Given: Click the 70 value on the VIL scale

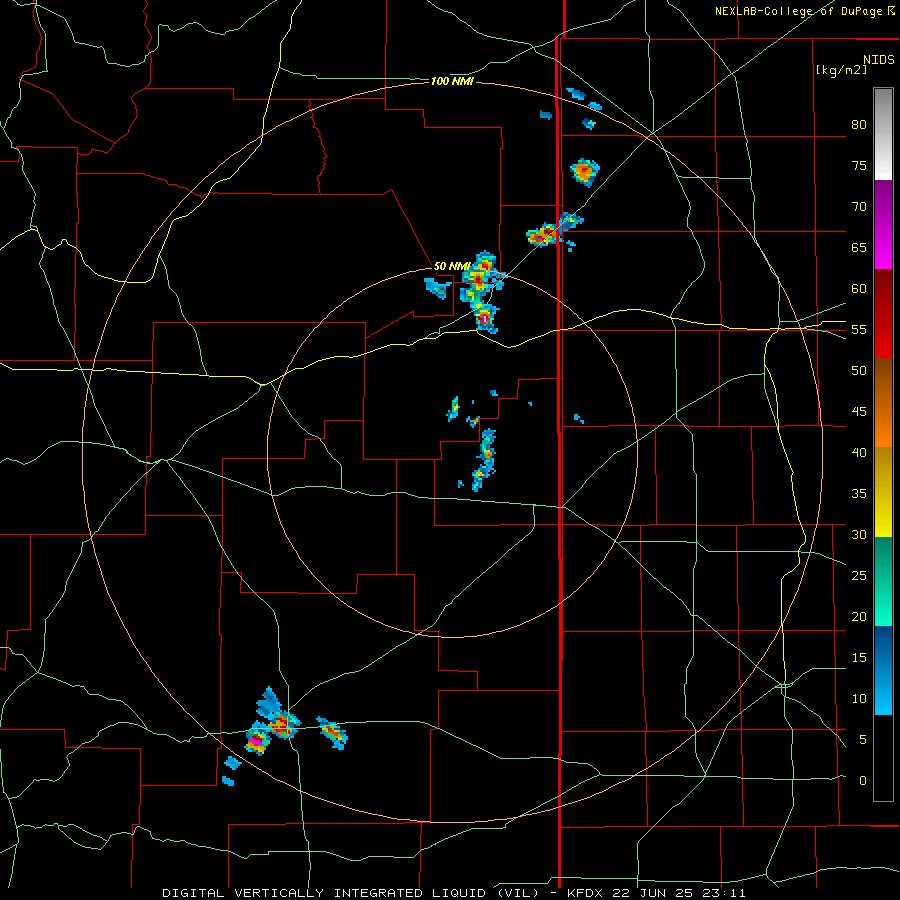Looking at the screenshot, I should 859,207.
